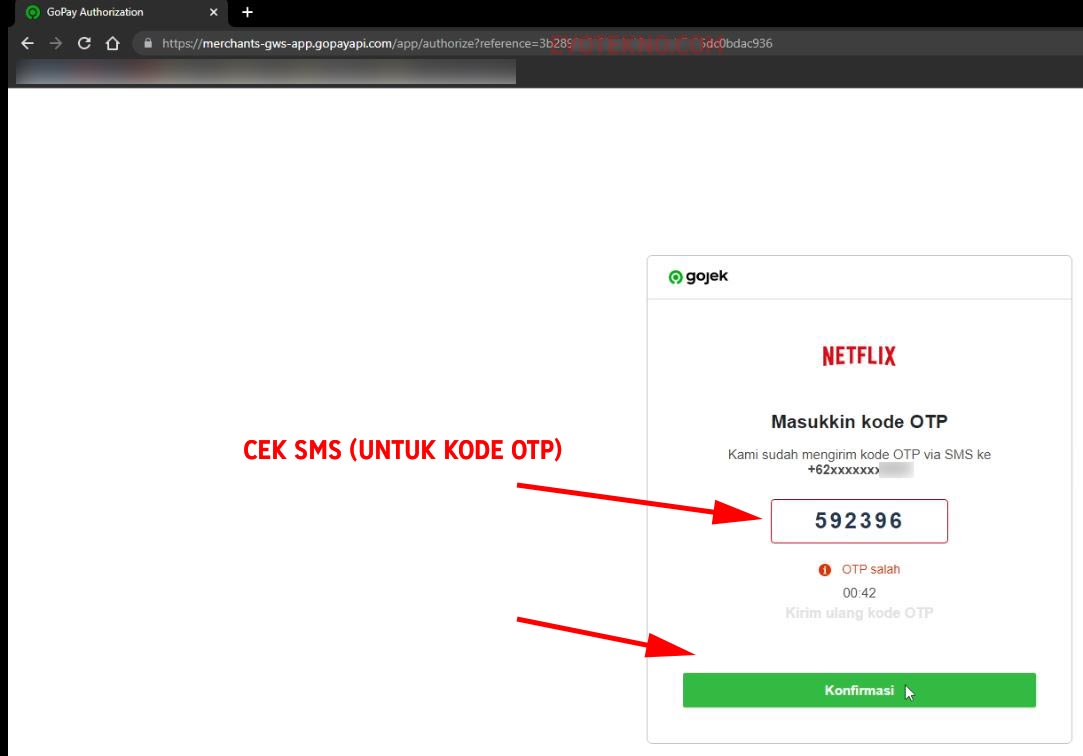
Task: Click the address bar URL
Action: [x=467, y=43]
